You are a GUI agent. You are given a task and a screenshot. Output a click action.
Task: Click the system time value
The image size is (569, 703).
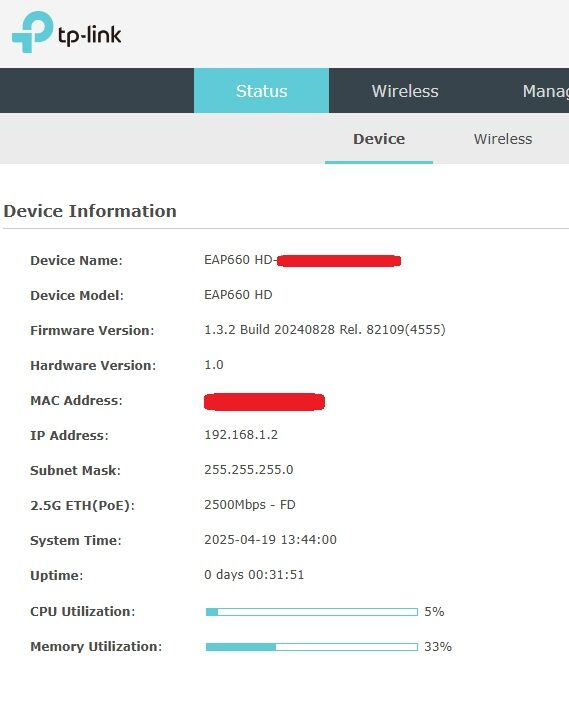pyautogui.click(x=270, y=540)
